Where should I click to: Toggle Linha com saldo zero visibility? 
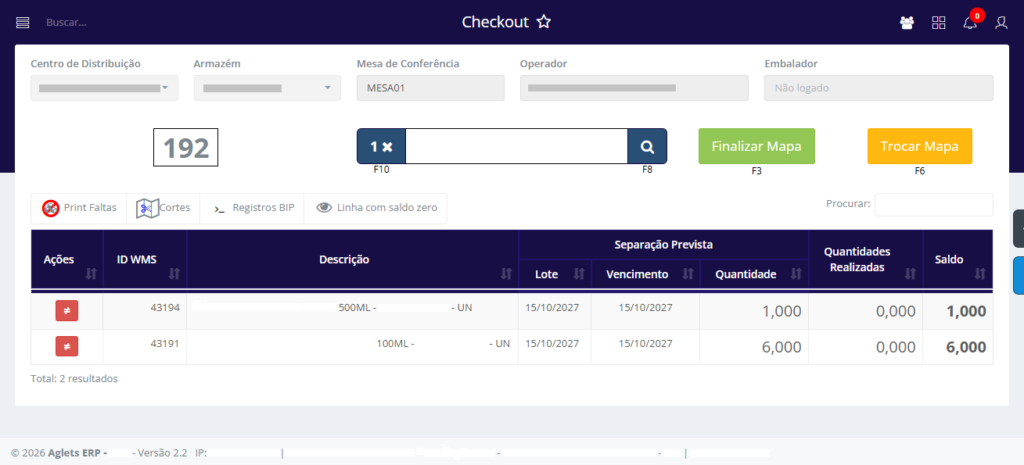[x=376, y=208]
